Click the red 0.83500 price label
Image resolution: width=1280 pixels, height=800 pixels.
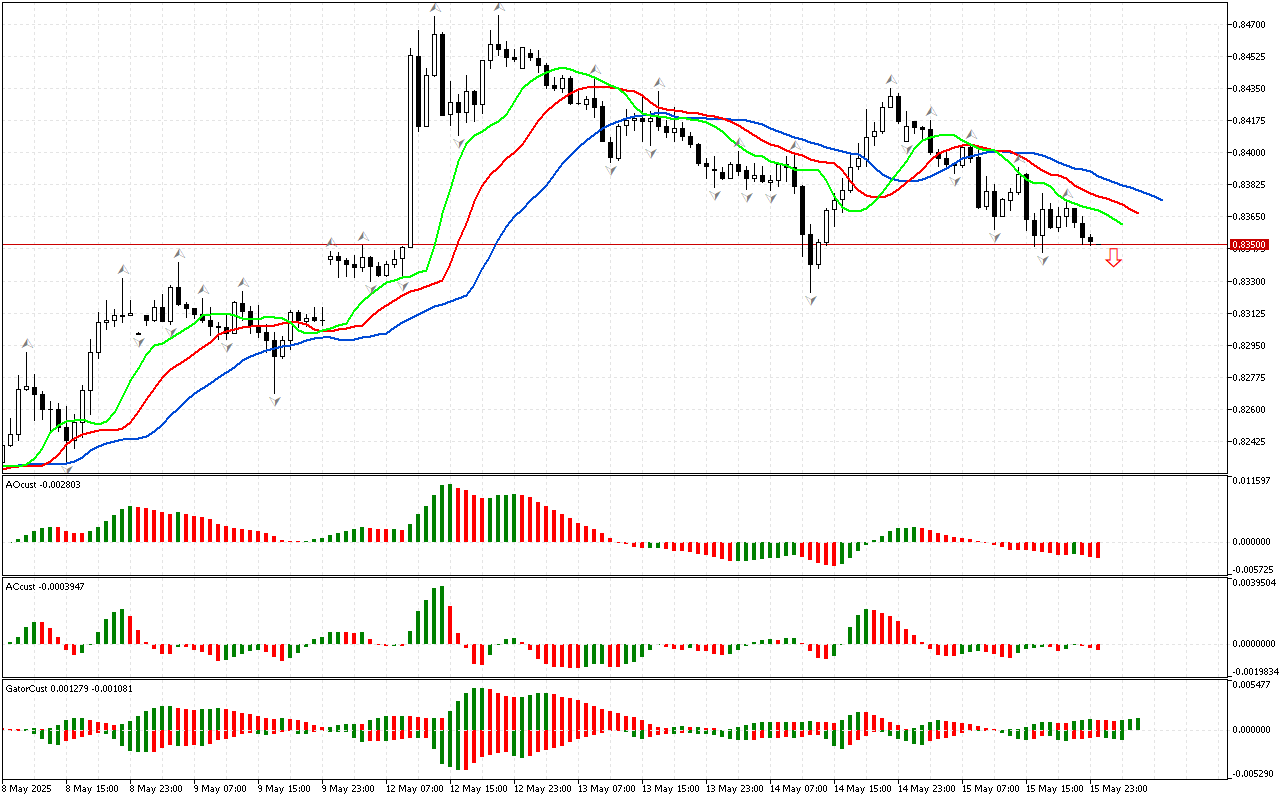[1249, 244]
